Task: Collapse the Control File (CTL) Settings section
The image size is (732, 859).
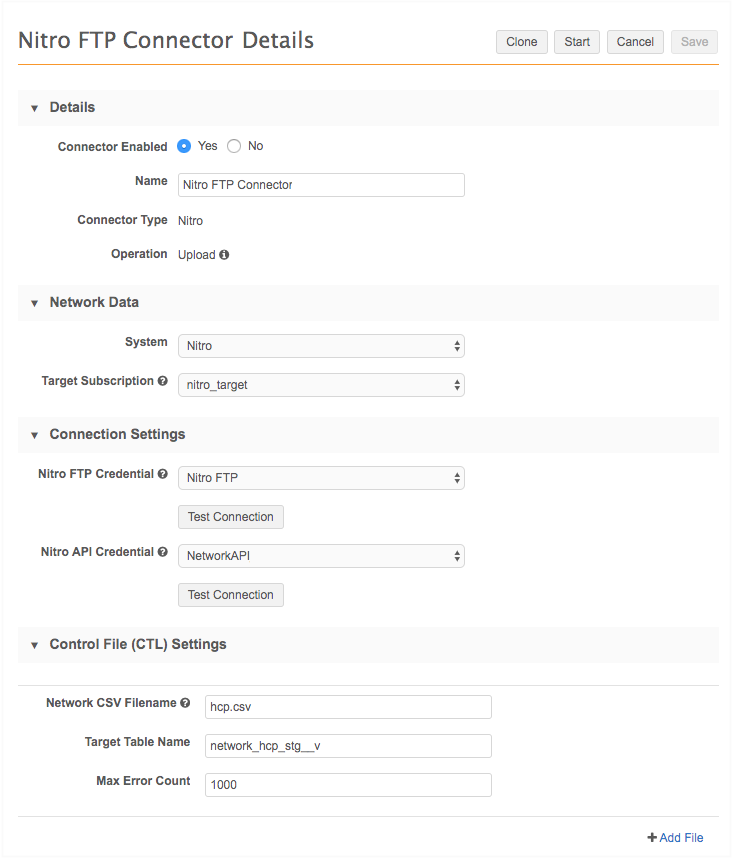Action: (x=34, y=645)
